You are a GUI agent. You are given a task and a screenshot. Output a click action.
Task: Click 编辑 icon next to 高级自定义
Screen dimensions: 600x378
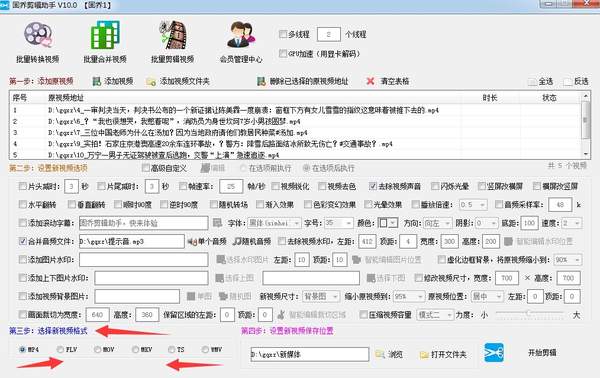tap(205, 168)
